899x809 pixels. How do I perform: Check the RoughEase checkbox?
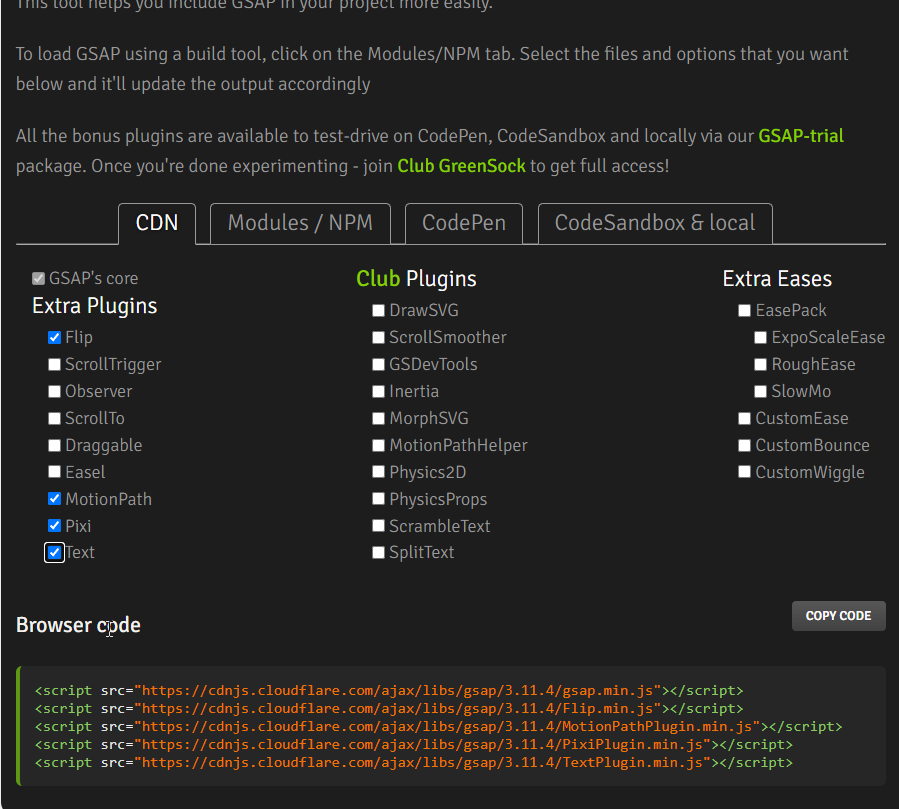(761, 365)
